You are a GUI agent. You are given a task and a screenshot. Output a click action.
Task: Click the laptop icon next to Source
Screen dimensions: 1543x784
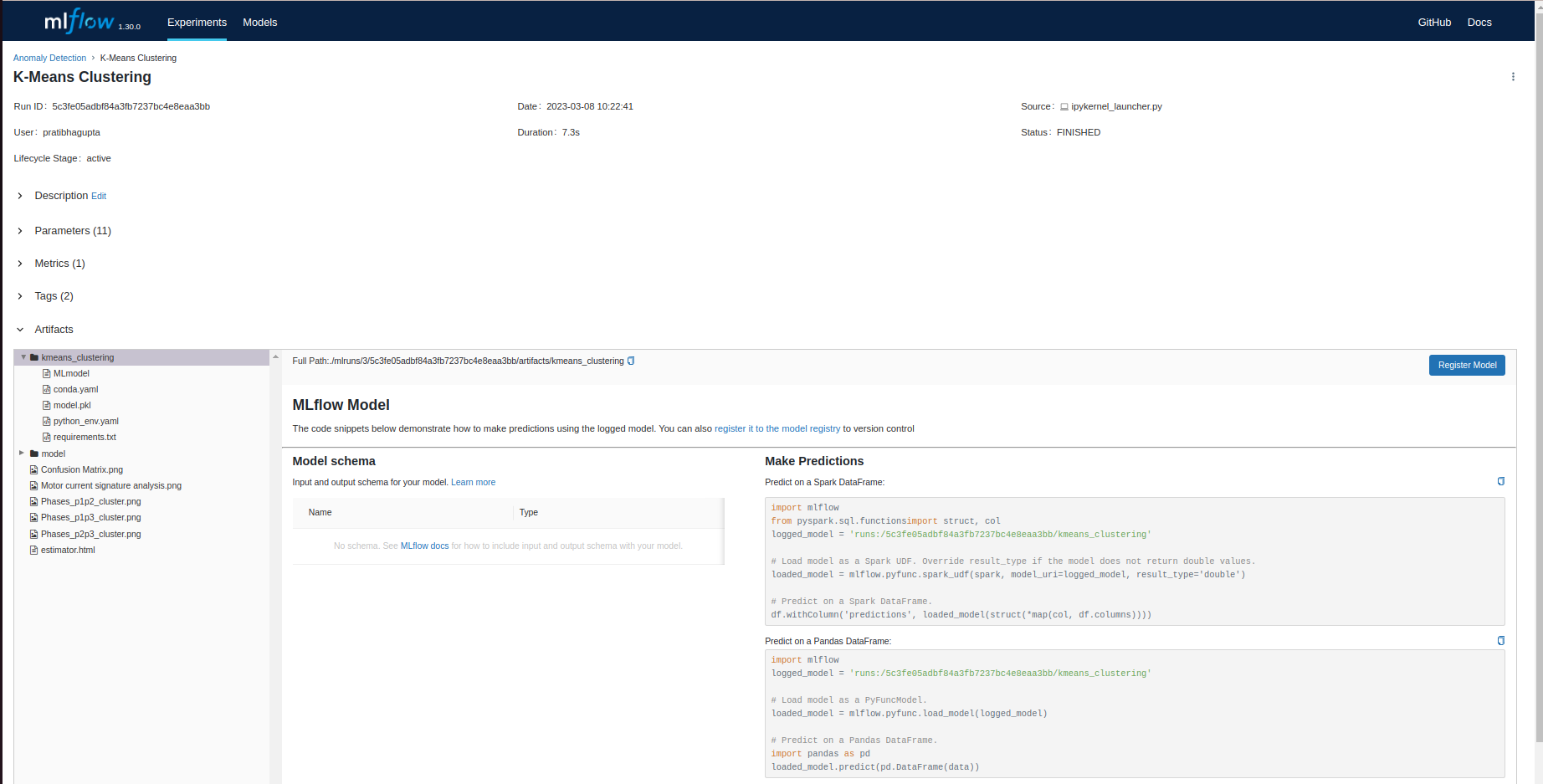tap(1064, 107)
